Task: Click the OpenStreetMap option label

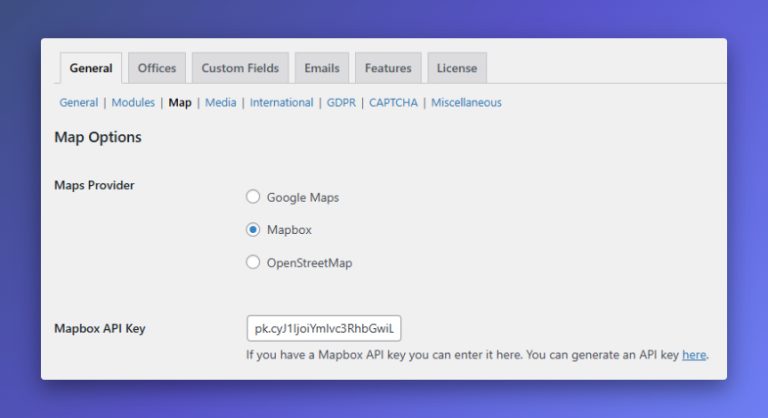Action: (x=310, y=263)
